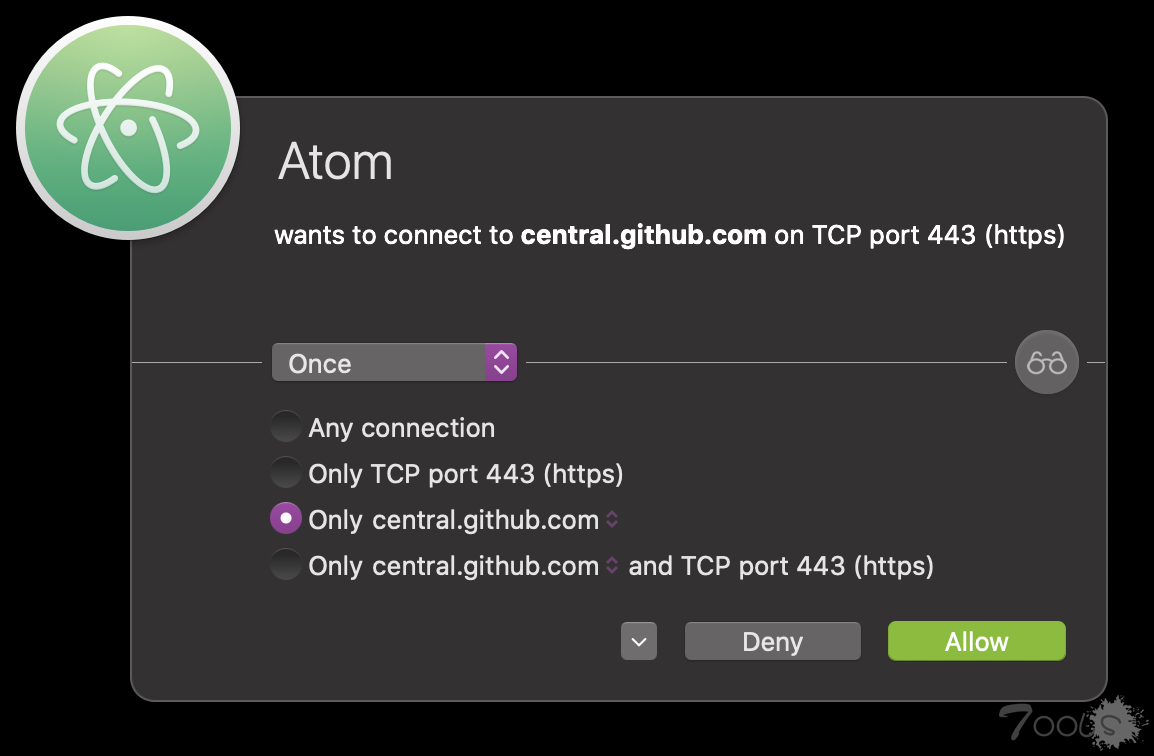Select the 'Any connection' radio button
Viewport: 1154px width, 756px height.
(x=286, y=428)
